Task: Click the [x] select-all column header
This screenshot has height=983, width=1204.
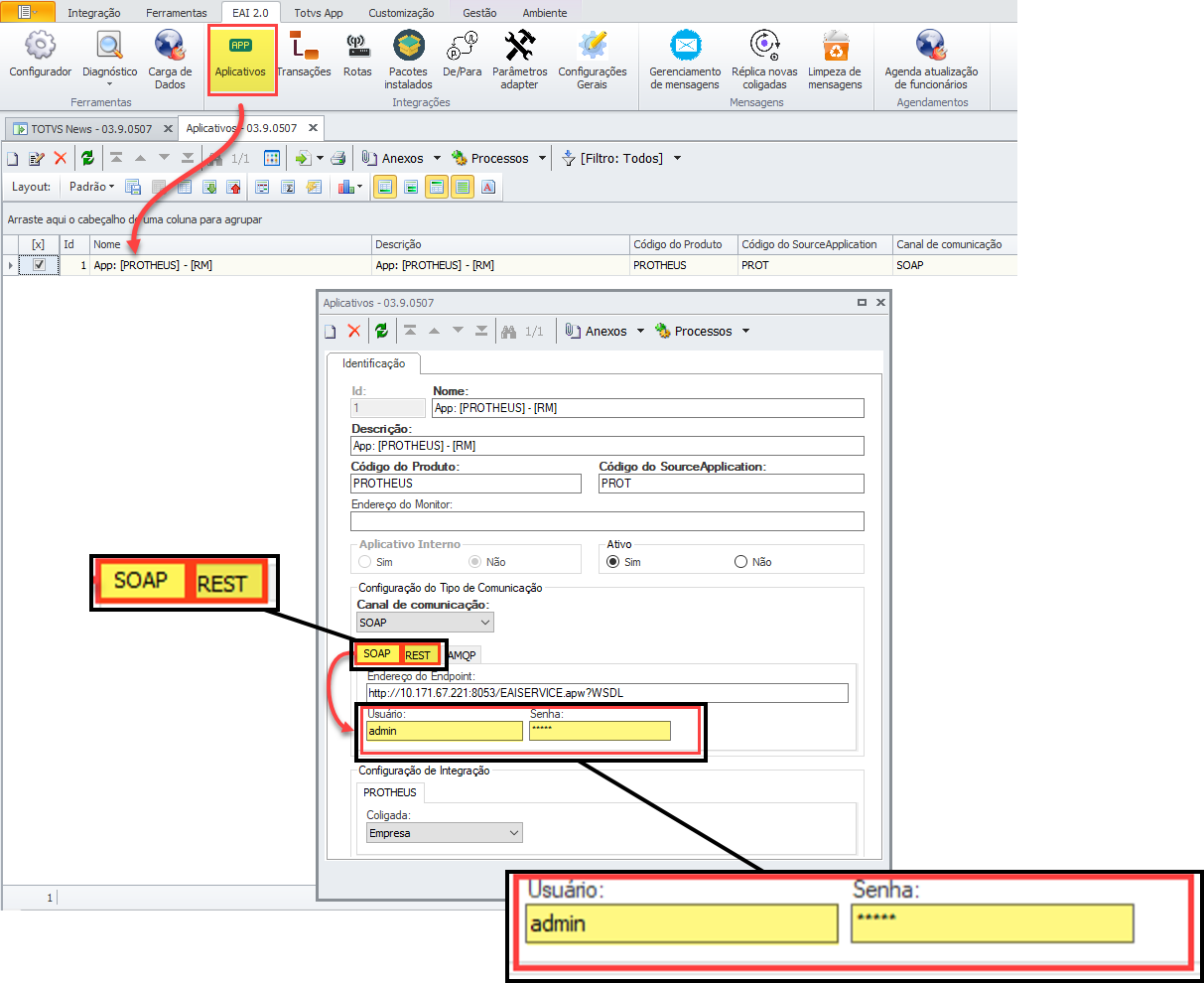Action: pos(39,244)
